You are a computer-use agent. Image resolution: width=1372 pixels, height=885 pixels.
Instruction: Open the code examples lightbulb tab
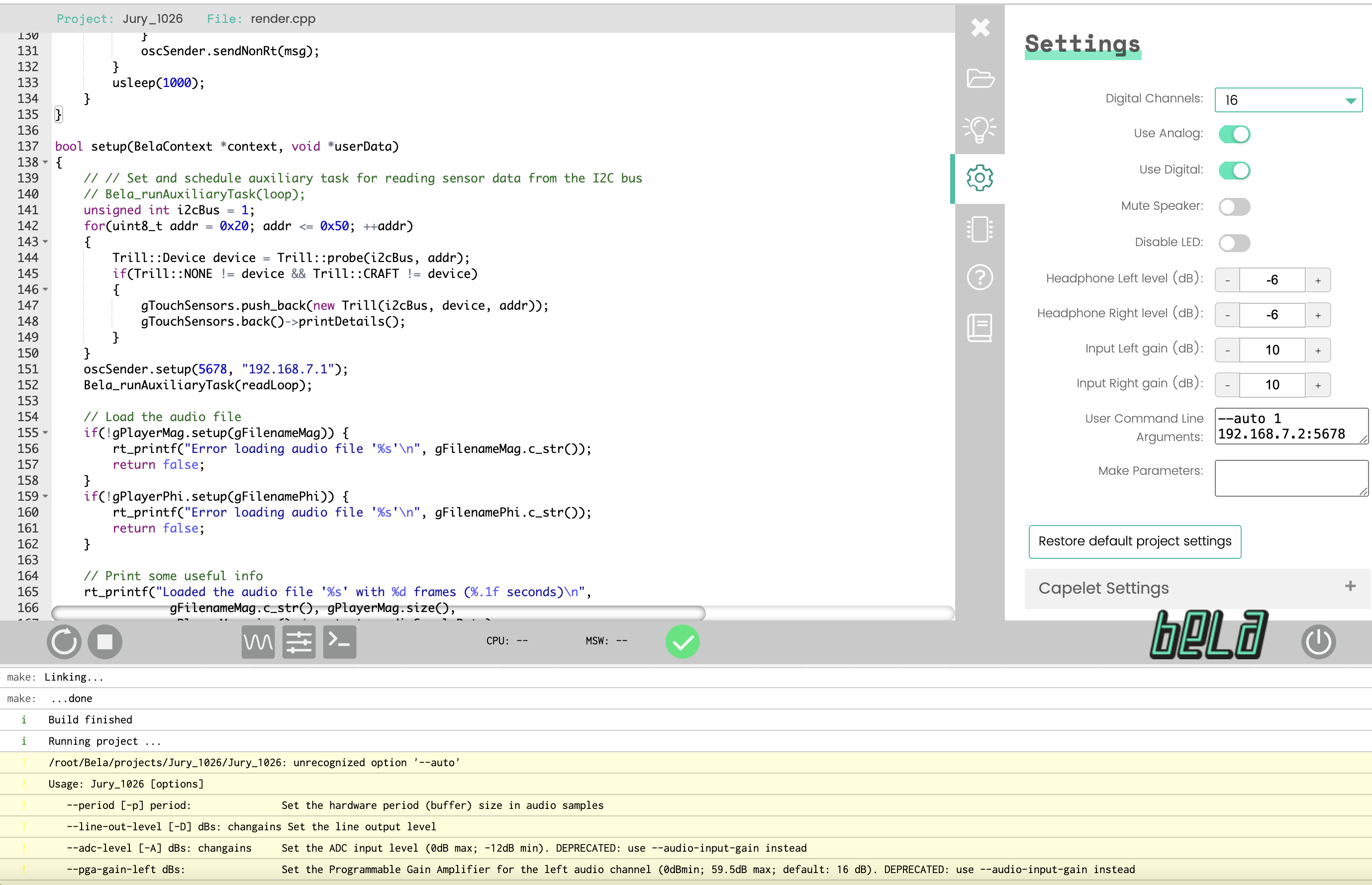tap(980, 129)
